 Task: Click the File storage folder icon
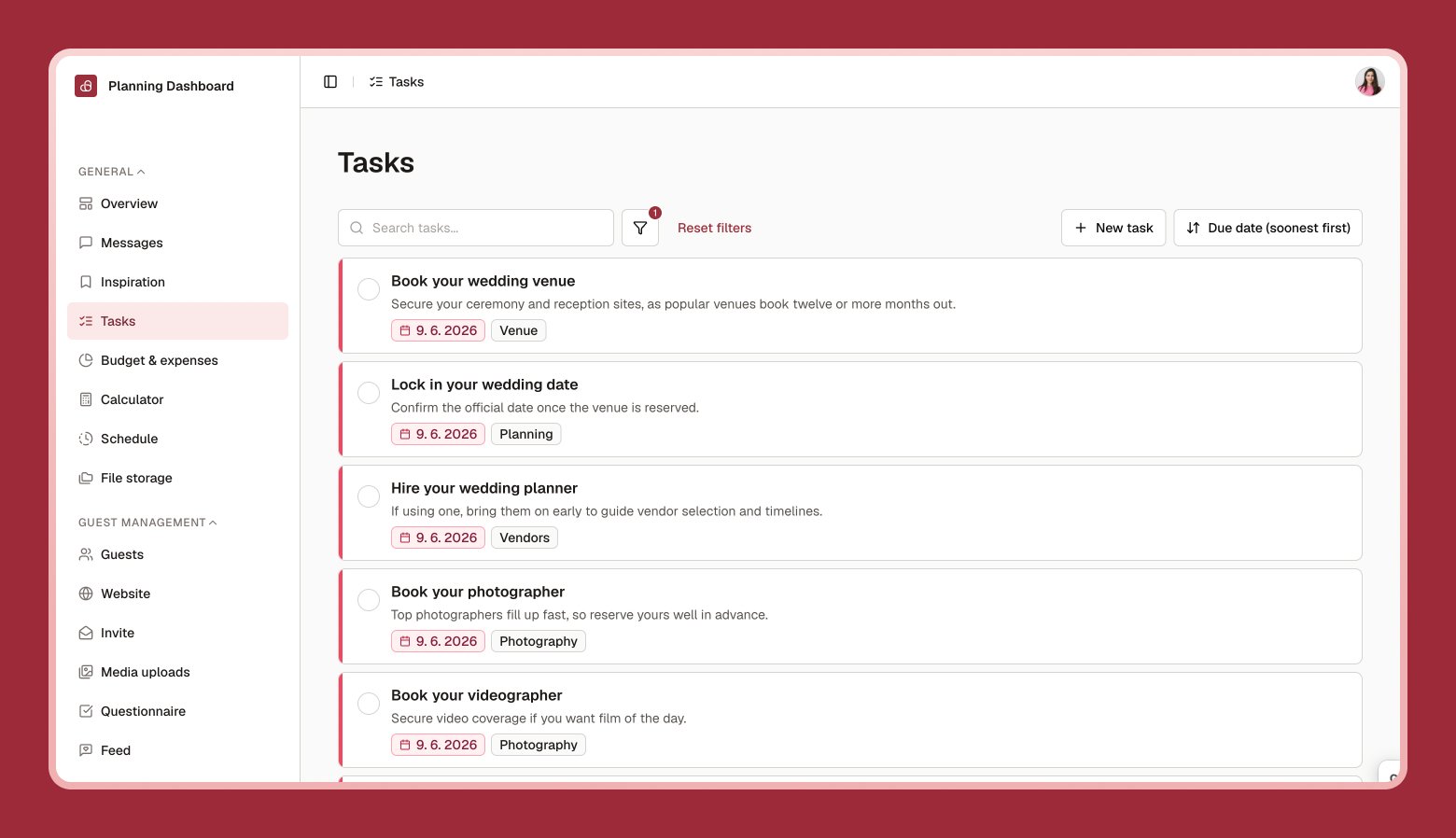coord(86,478)
